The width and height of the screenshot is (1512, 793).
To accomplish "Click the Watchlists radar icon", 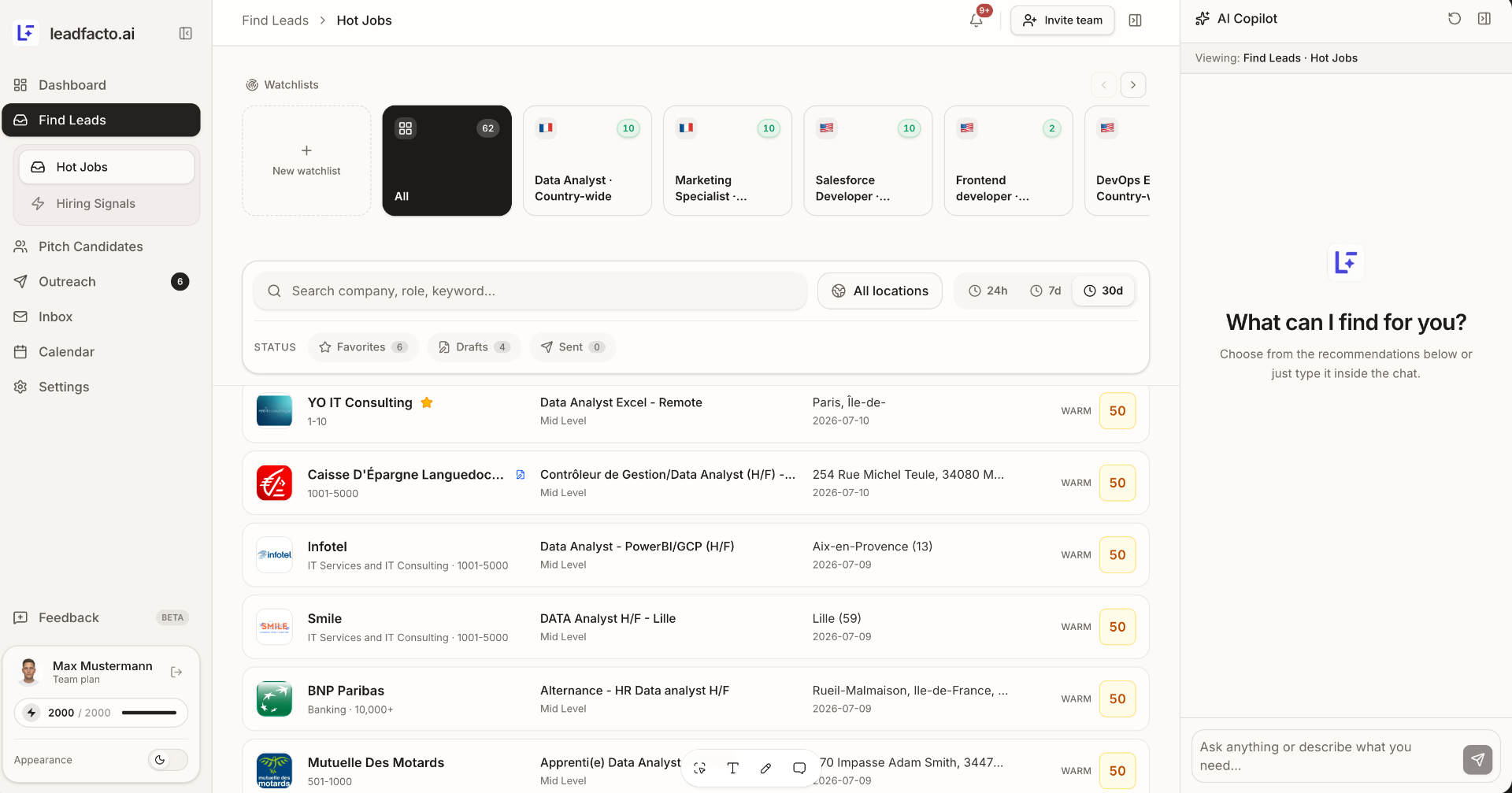I will pos(252,85).
